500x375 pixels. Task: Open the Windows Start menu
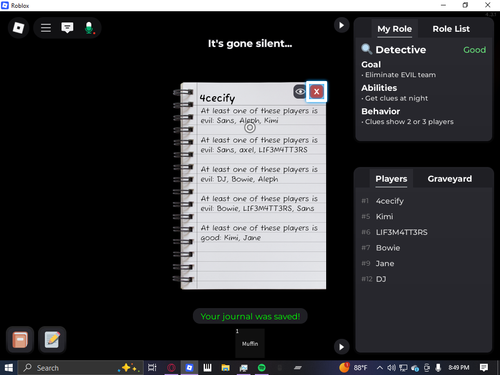[8, 368]
